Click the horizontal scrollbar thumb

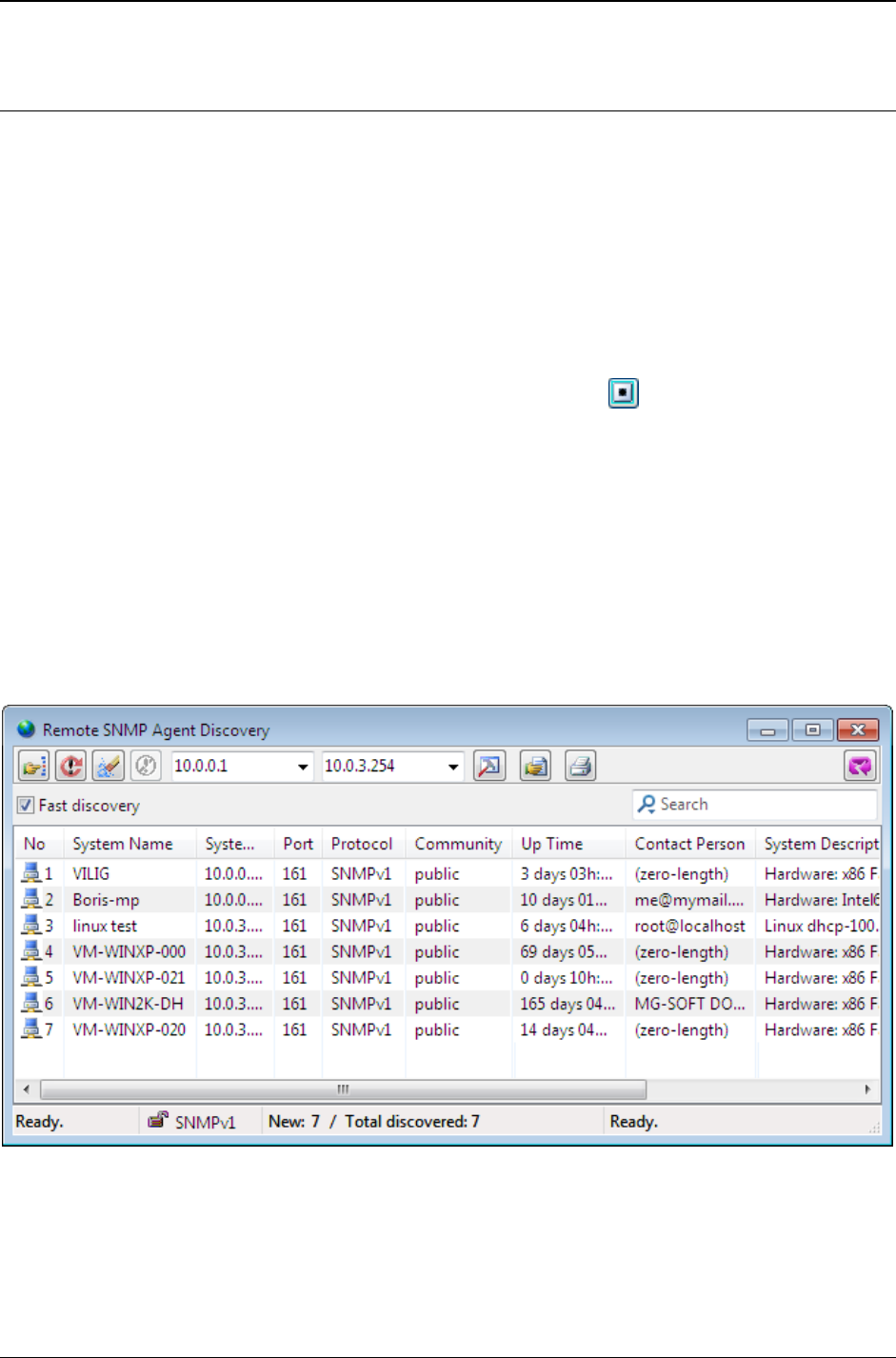pos(344,1088)
